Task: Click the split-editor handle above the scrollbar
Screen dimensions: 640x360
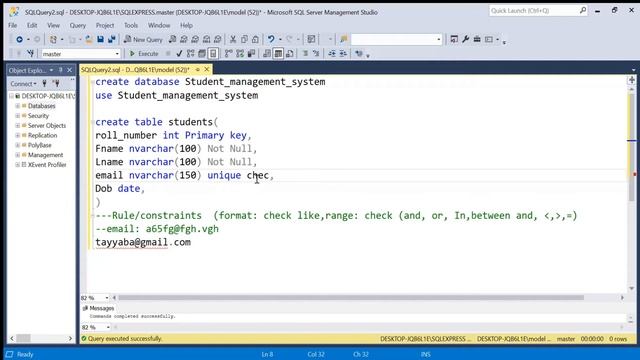Action: point(632,80)
